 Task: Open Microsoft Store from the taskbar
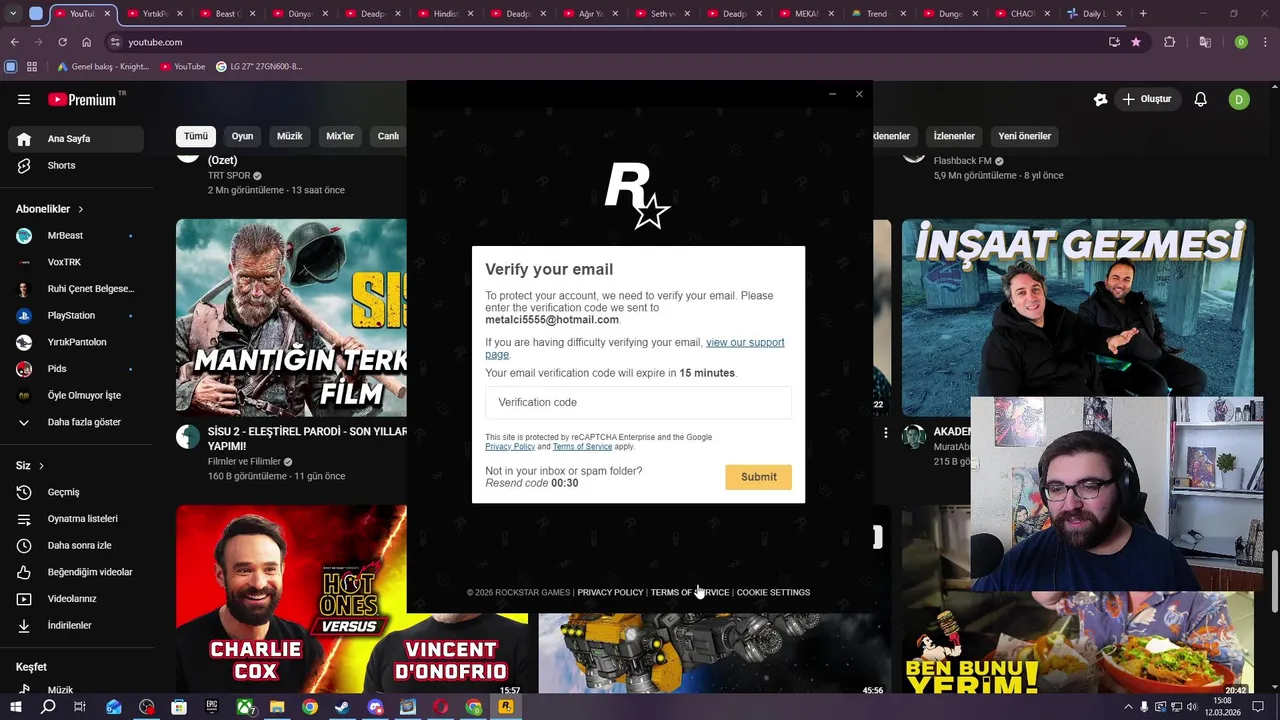pyautogui.click(x=179, y=707)
